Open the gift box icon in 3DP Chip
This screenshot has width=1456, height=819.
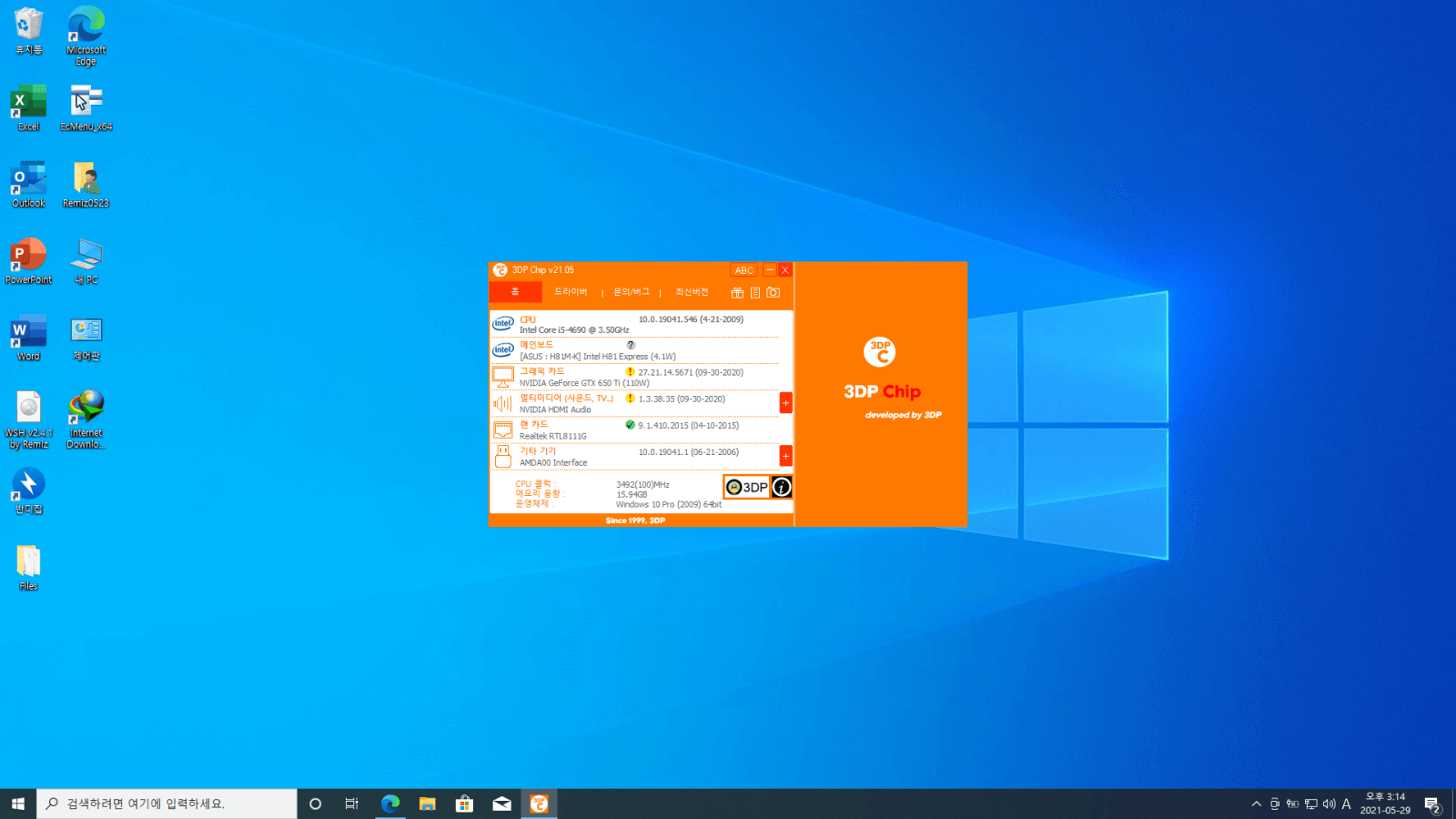point(737,293)
